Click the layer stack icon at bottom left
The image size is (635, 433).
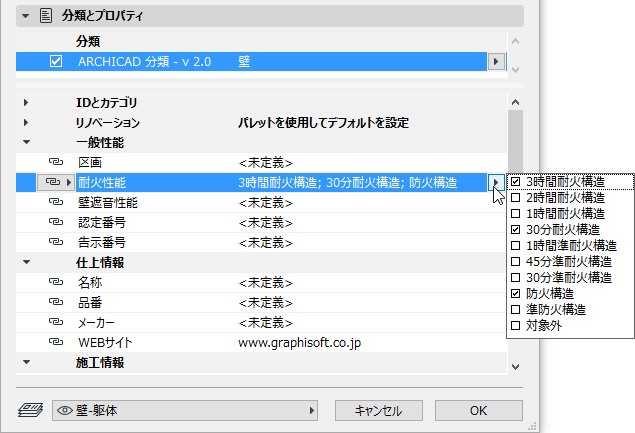[30, 410]
